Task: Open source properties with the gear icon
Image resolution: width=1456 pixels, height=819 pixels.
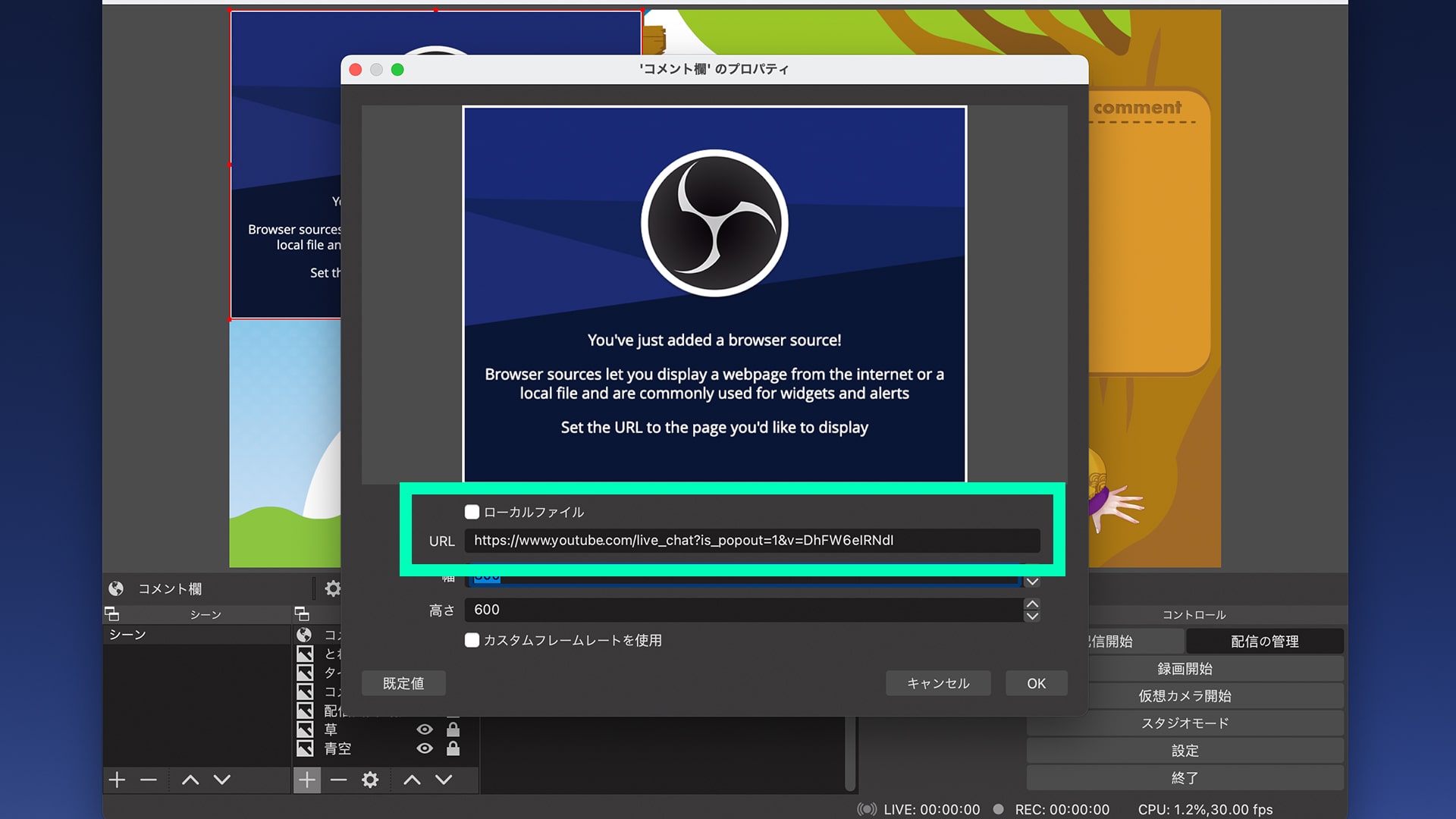Action: pyautogui.click(x=370, y=780)
